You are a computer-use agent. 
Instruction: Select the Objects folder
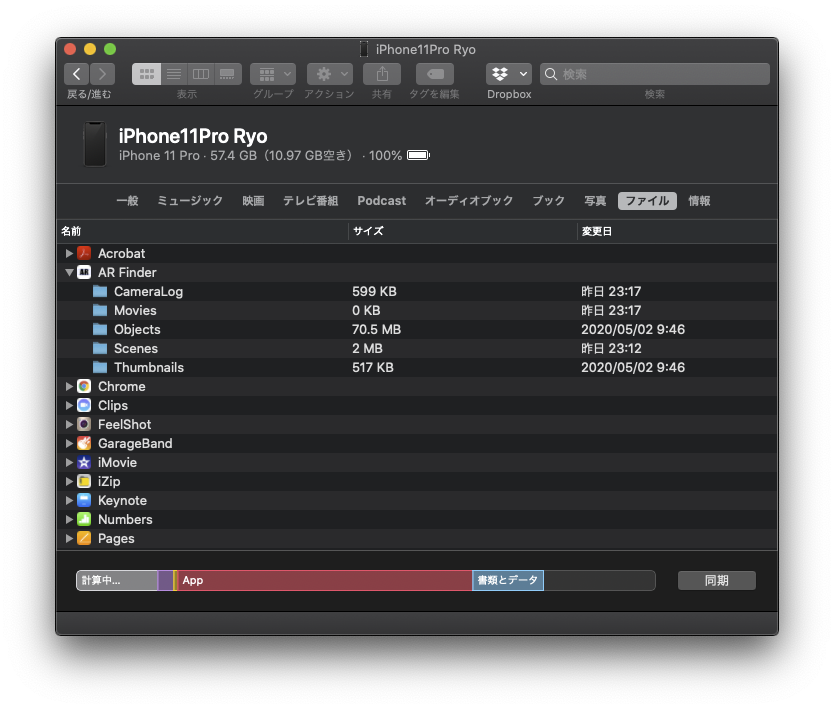[416, 329]
